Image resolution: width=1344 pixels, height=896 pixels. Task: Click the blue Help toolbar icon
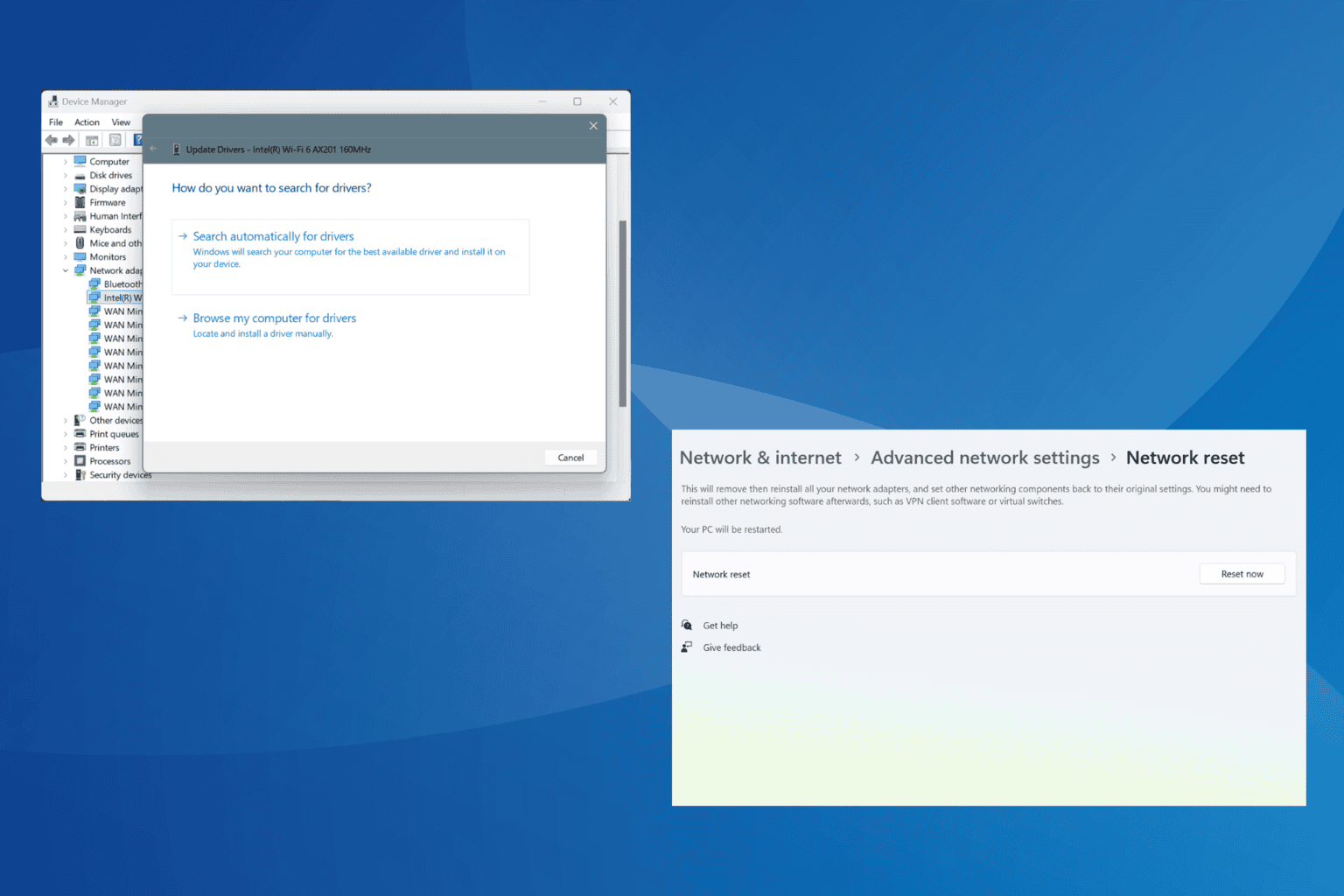pyautogui.click(x=137, y=140)
